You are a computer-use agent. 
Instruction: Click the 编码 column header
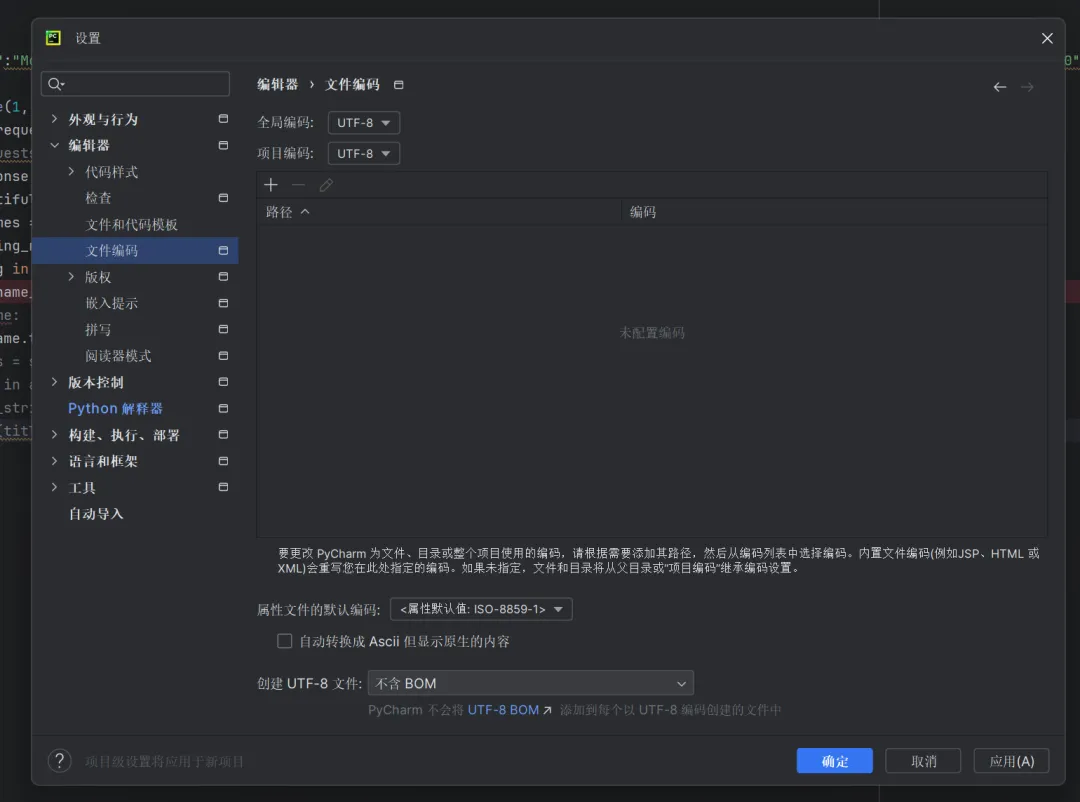[834, 212]
